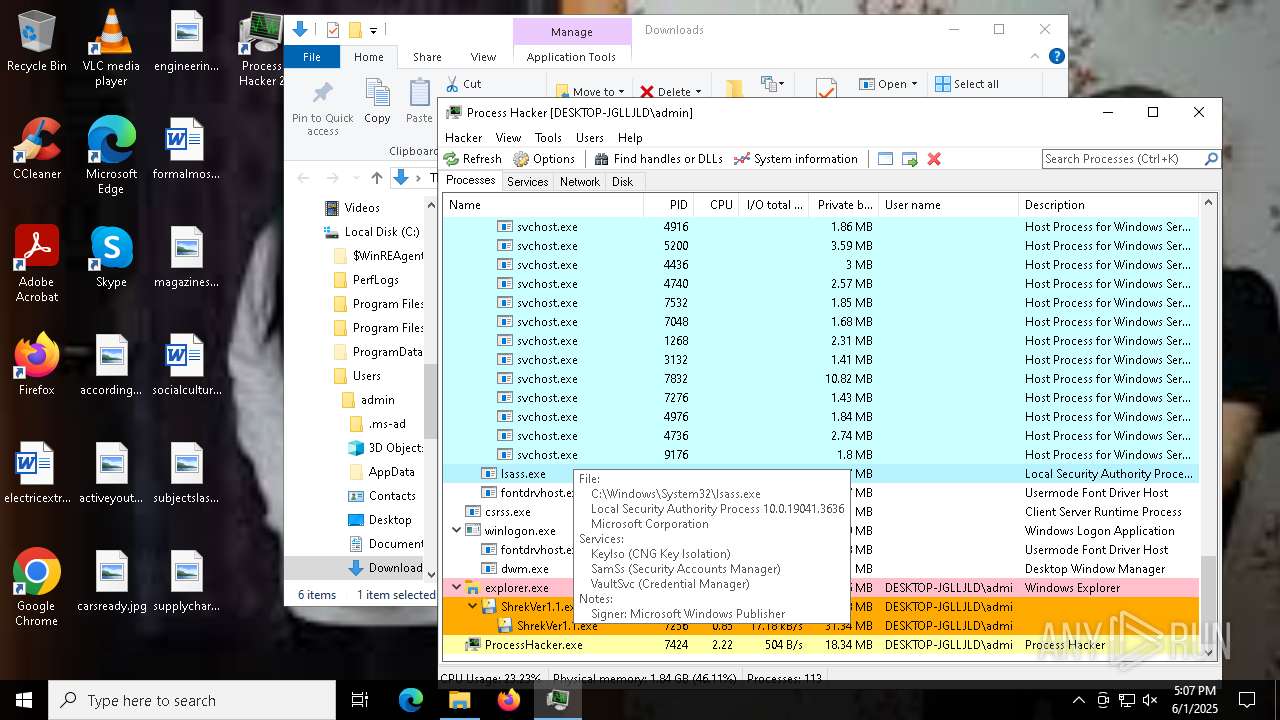Click Cut in the Explorer ribbon
The image size is (1280, 720).
[x=463, y=84]
